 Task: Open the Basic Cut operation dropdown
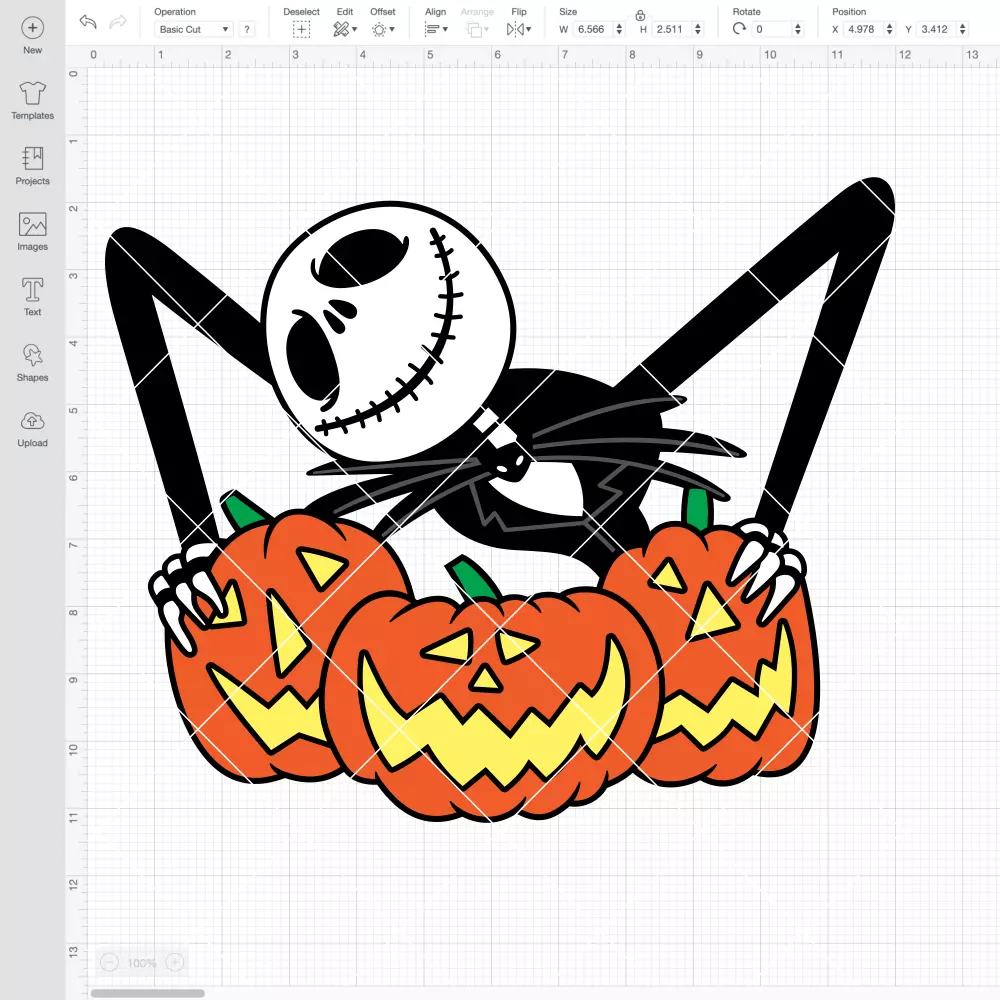pyautogui.click(x=194, y=29)
